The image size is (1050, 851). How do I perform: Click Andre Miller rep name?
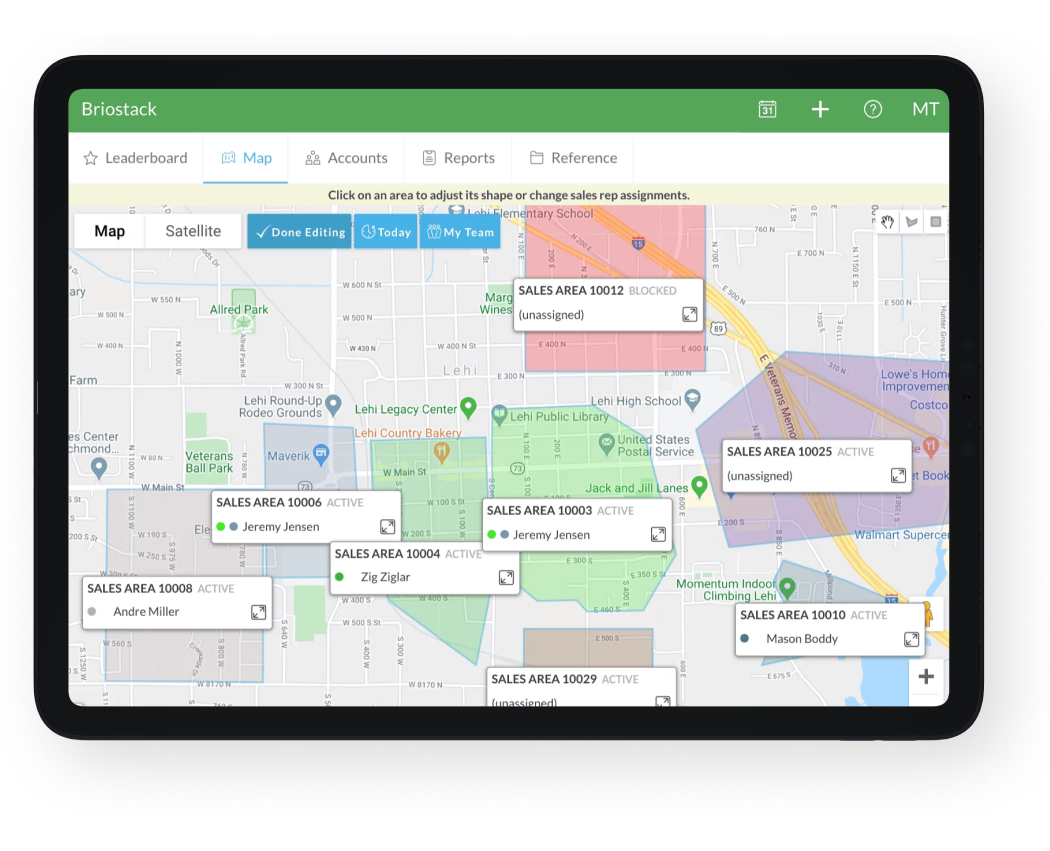(x=146, y=612)
